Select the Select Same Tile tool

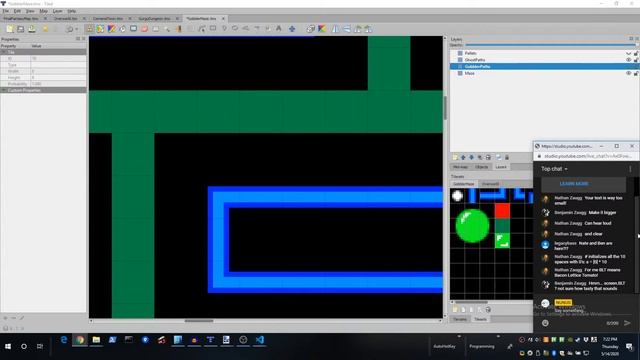tap(178, 29)
